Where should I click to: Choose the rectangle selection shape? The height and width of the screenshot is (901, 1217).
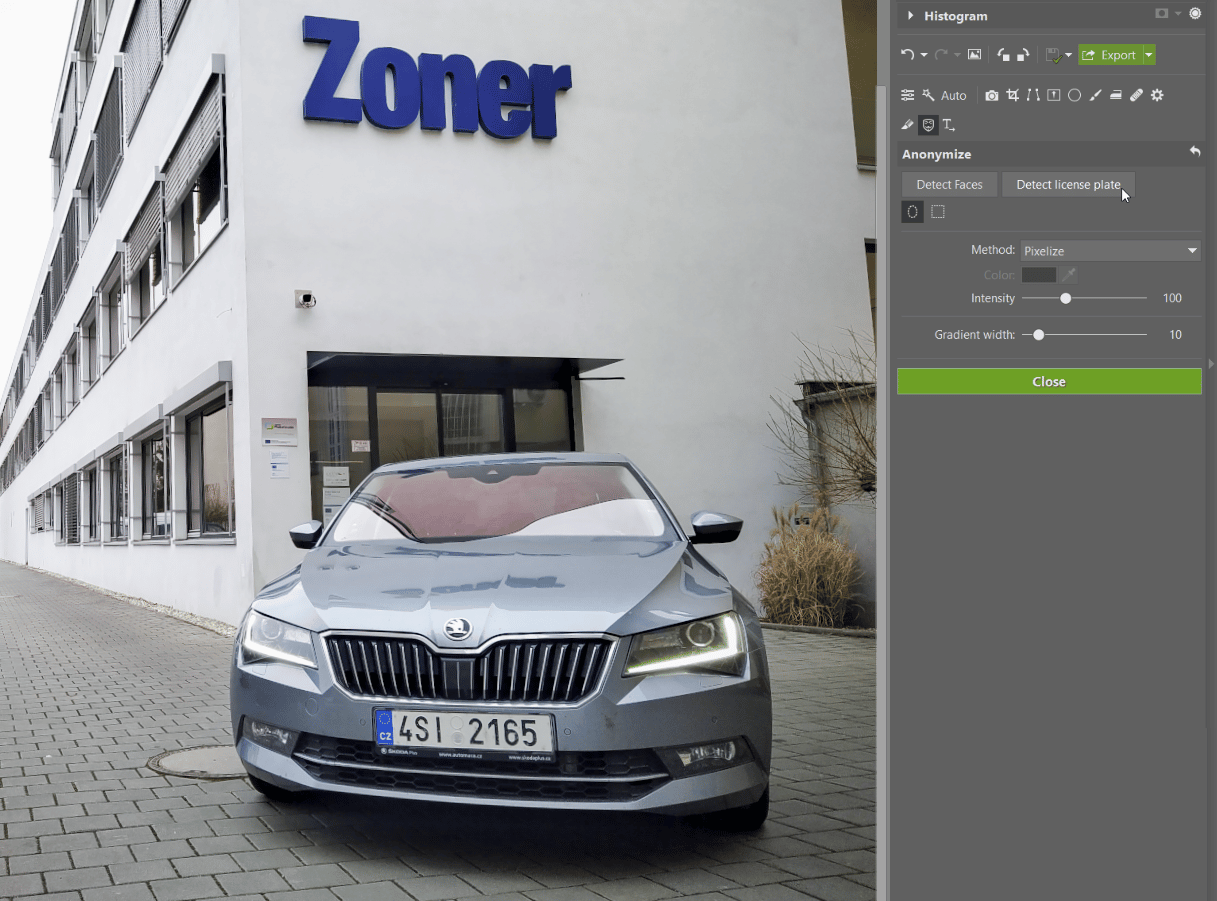[x=938, y=212]
